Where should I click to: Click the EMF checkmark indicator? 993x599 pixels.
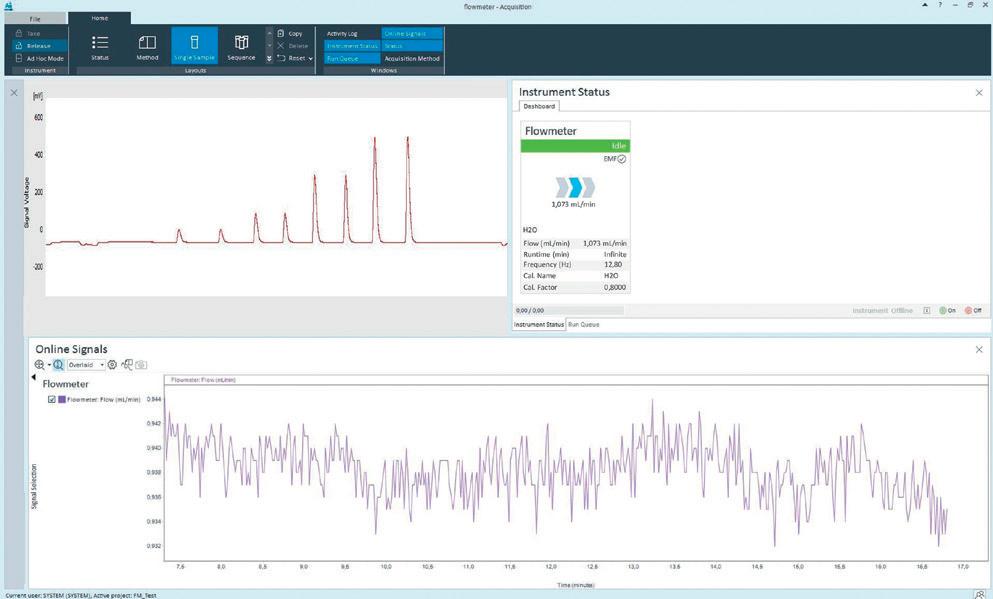(x=622, y=159)
